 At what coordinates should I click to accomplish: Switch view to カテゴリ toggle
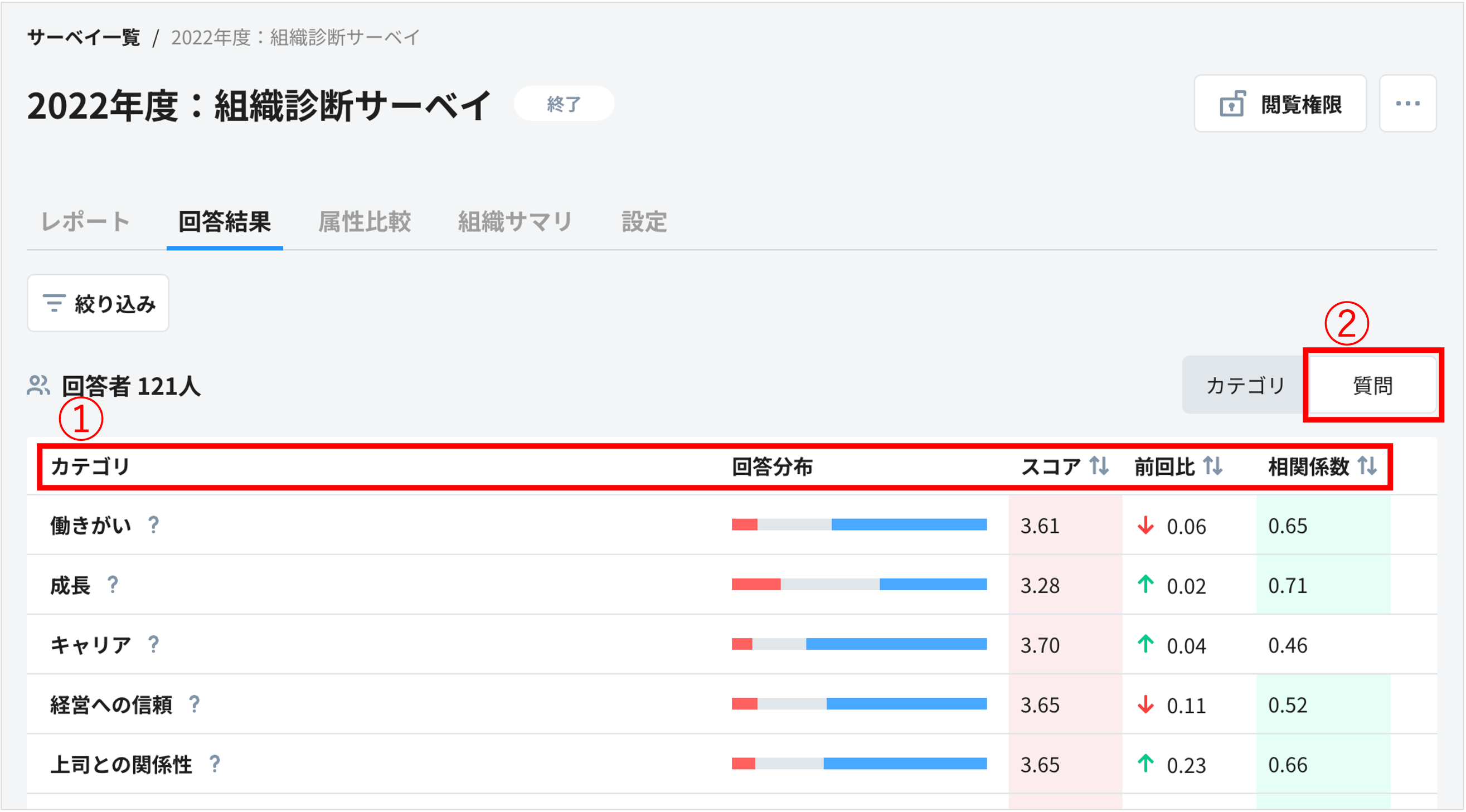pos(1245,385)
